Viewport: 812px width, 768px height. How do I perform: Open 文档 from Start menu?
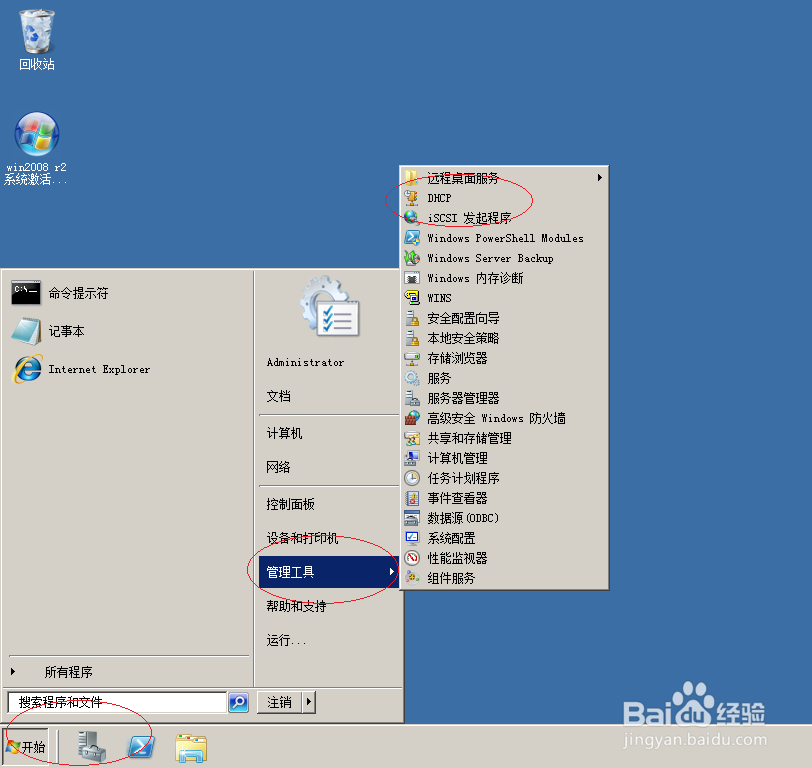click(328, 396)
